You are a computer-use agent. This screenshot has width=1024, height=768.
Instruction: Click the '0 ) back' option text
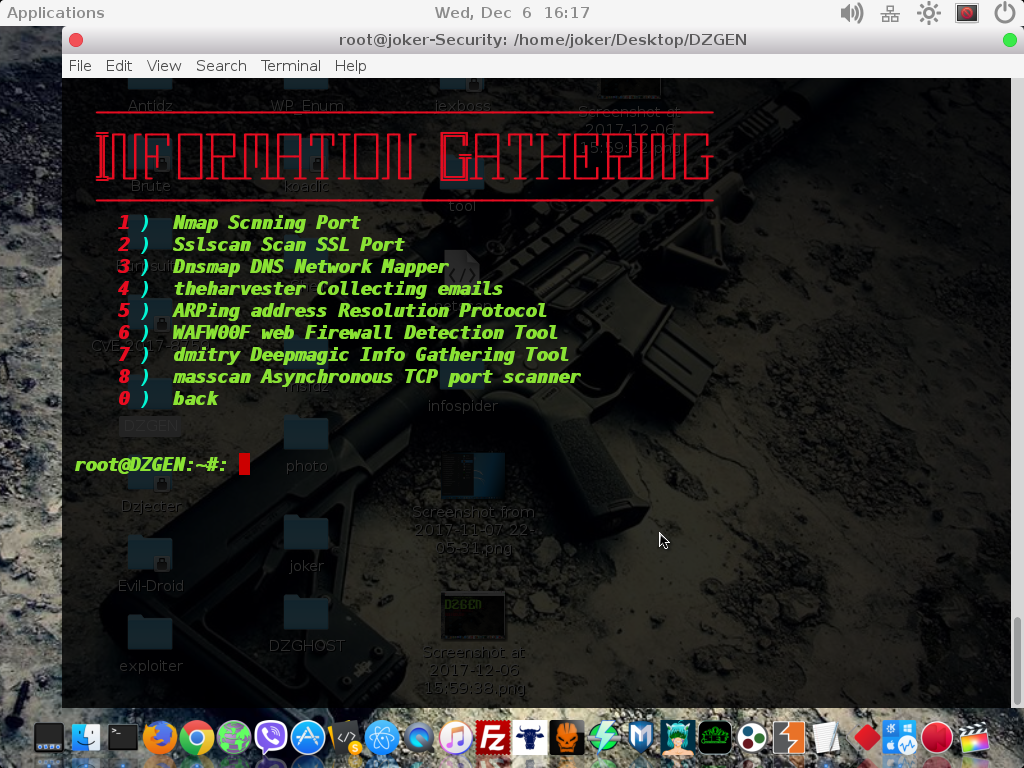pos(168,398)
